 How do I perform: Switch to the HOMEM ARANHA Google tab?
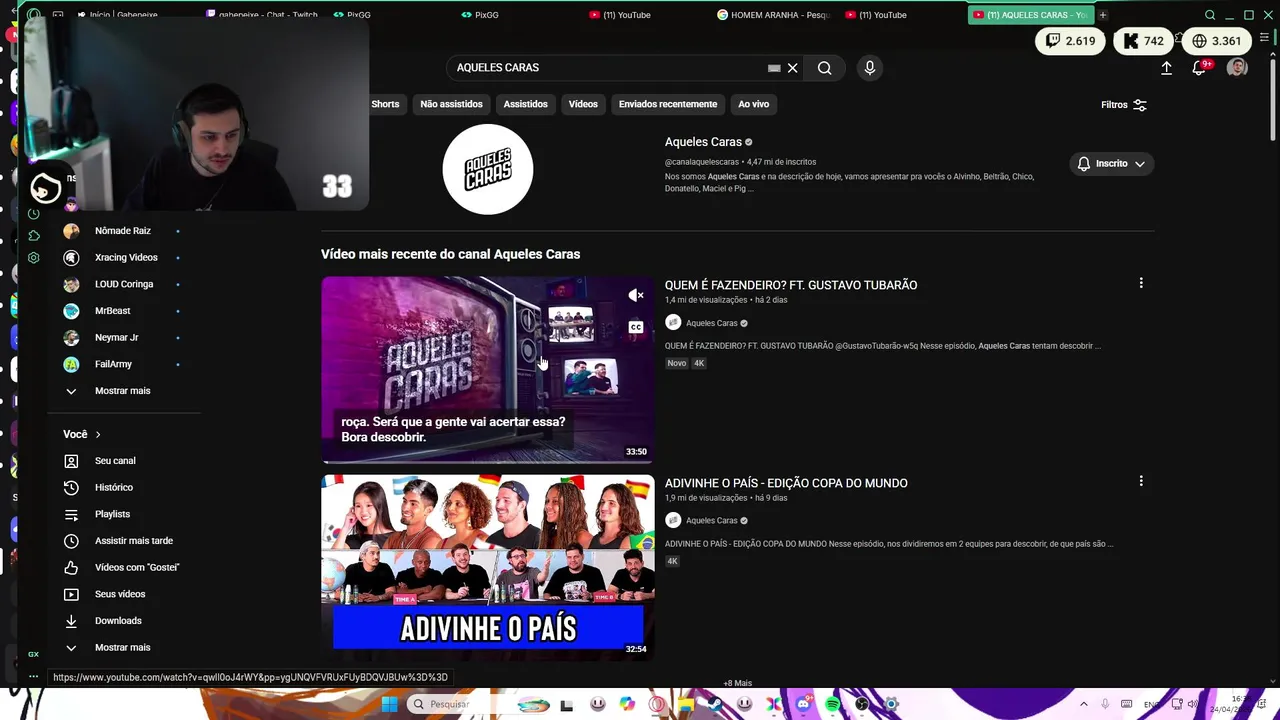pos(774,15)
